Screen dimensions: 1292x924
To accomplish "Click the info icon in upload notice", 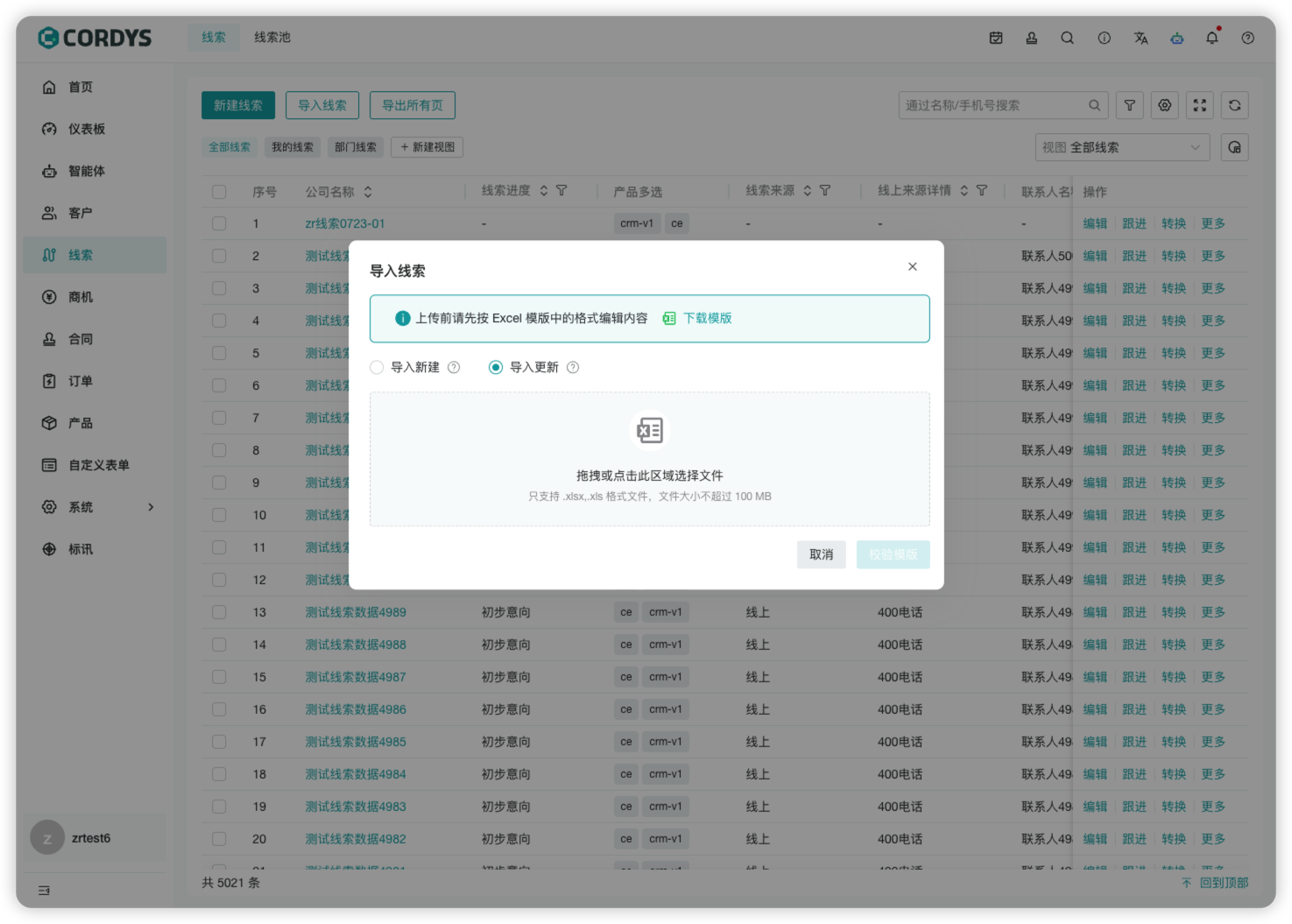I will click(x=403, y=318).
